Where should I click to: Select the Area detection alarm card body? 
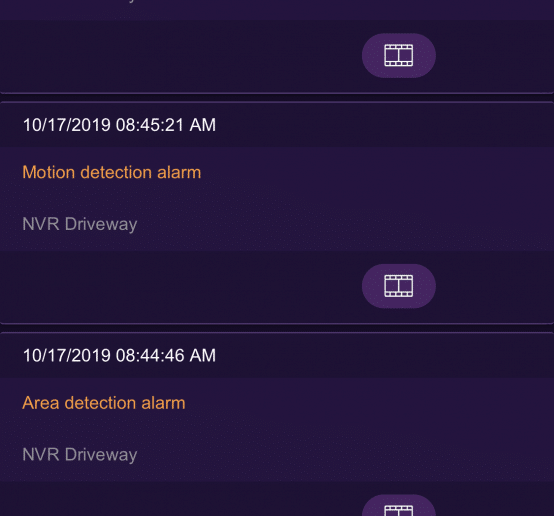click(277, 429)
